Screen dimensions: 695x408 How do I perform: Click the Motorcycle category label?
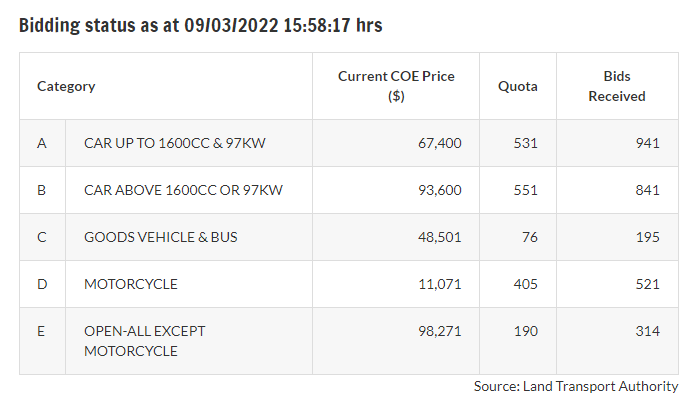[130, 284]
